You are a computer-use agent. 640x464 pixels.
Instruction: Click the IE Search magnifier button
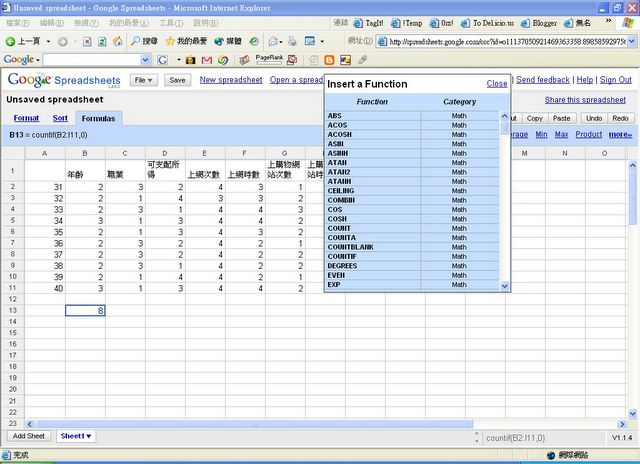(144, 41)
